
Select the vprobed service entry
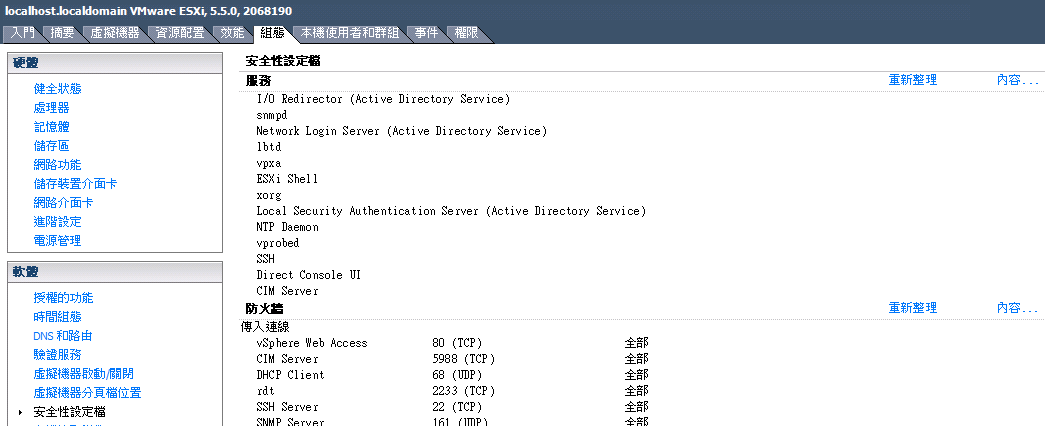pos(278,243)
